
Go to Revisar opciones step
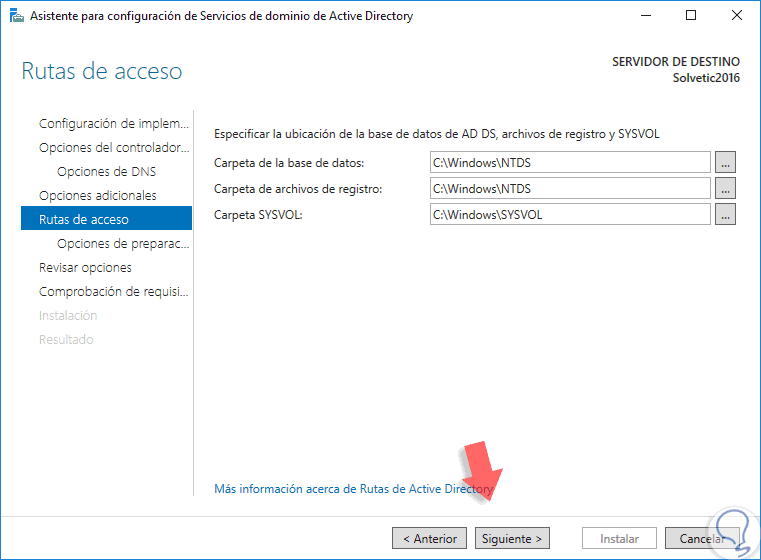(85, 268)
